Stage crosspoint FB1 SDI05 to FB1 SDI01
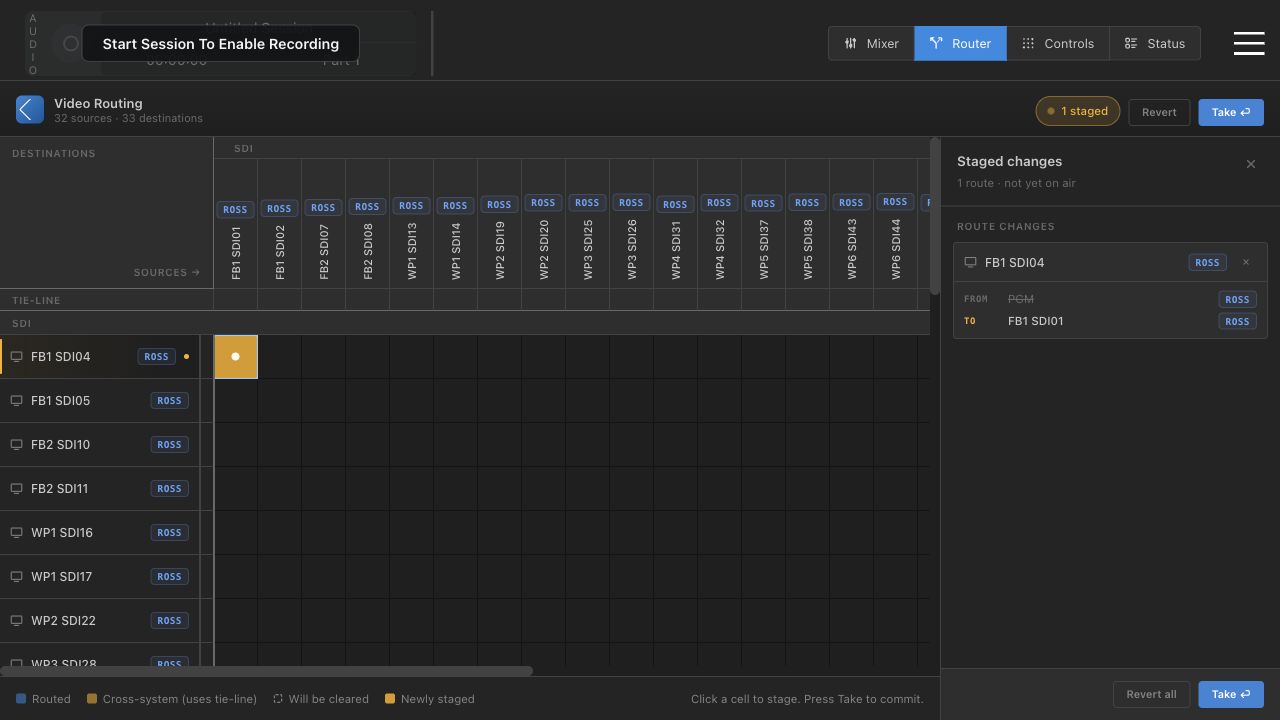1280x720 pixels. (x=236, y=401)
